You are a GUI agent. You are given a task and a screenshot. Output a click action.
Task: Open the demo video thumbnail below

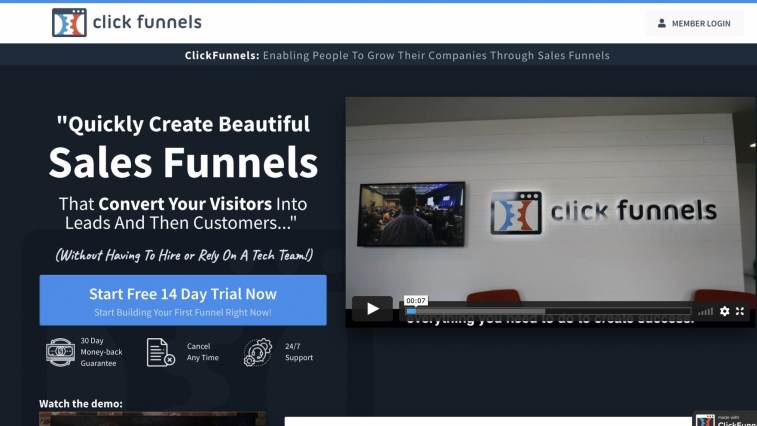coord(153,419)
